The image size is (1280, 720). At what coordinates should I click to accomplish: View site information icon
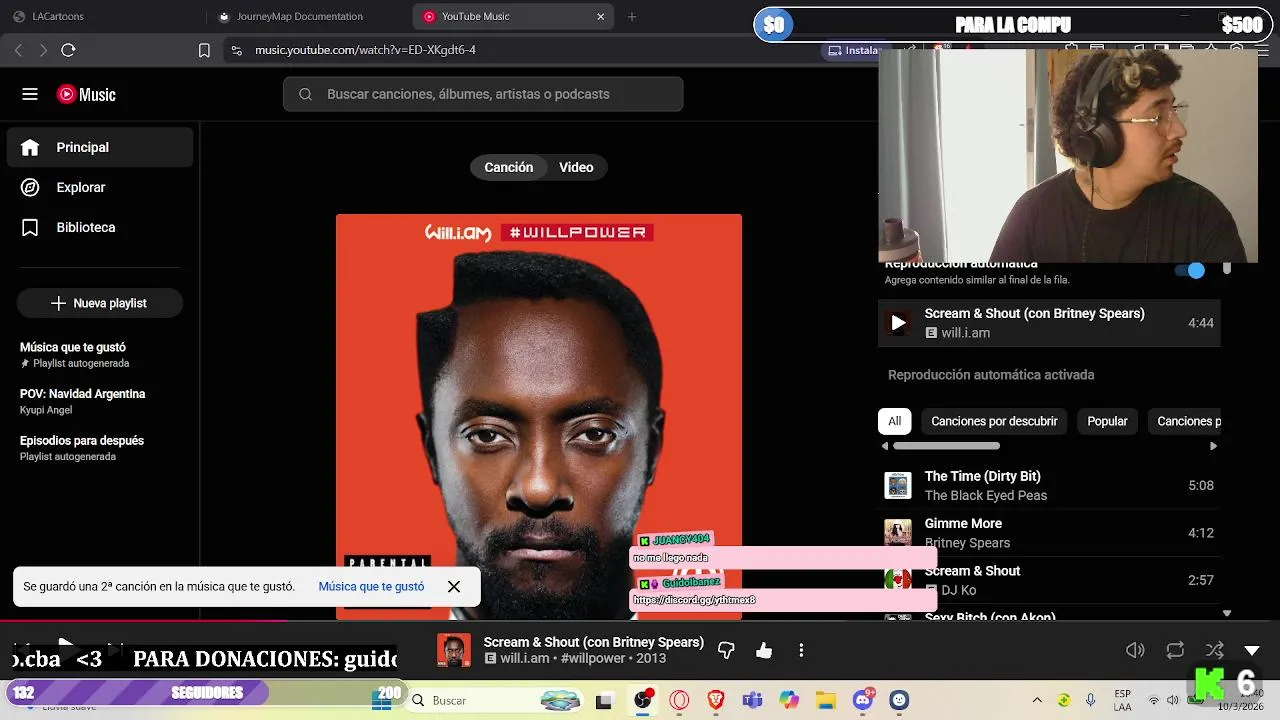(x=236, y=50)
